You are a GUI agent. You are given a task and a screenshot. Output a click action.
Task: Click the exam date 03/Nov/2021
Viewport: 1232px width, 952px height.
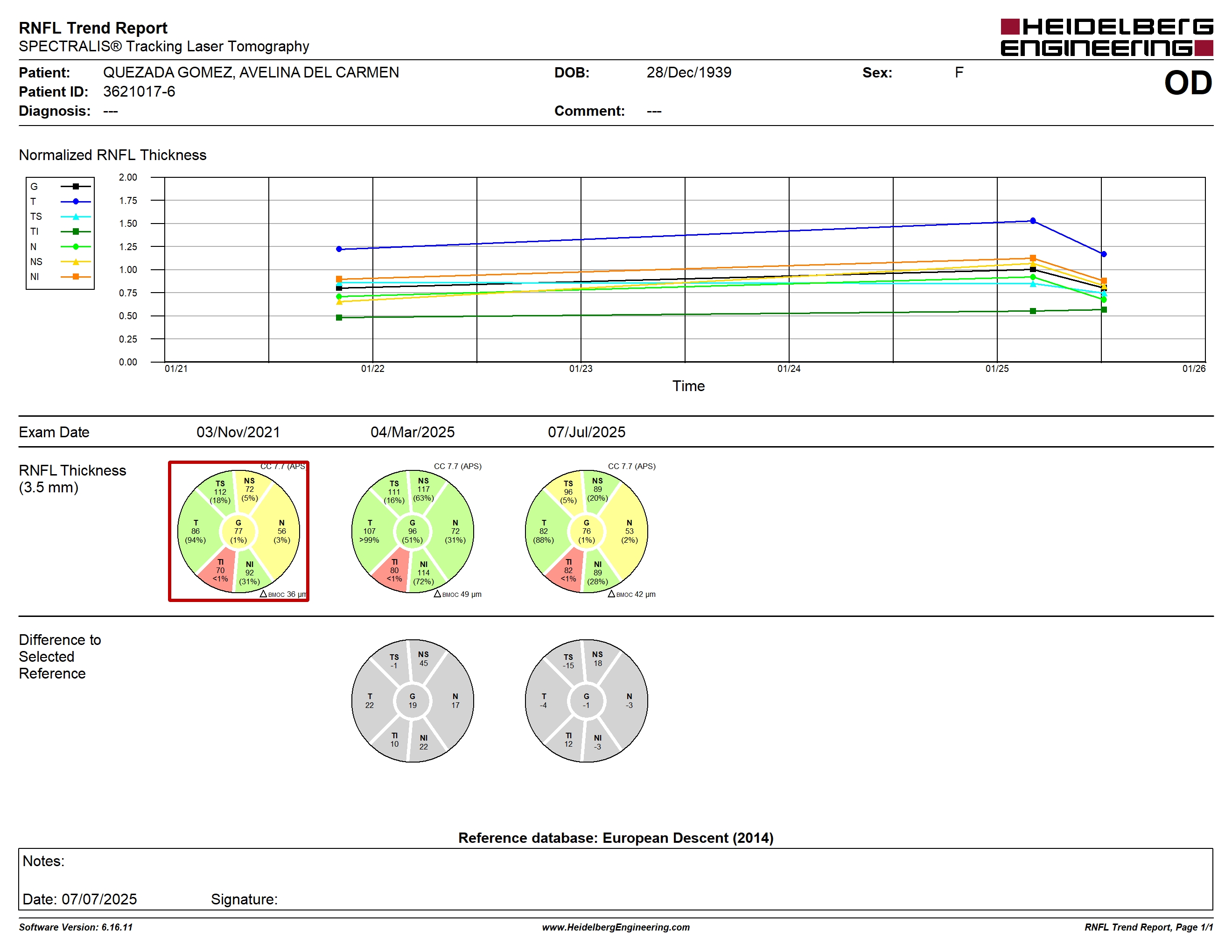point(238,432)
